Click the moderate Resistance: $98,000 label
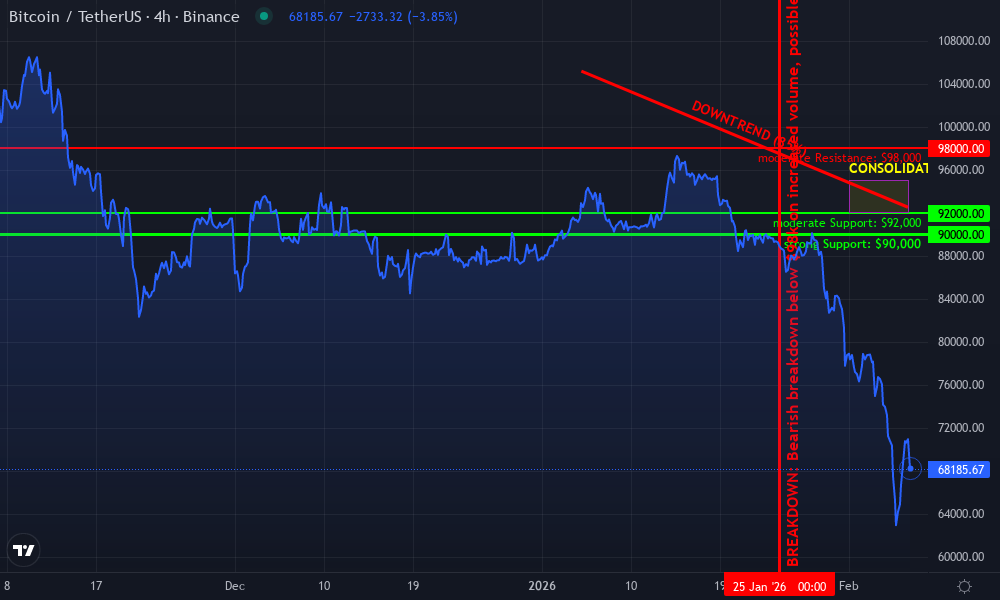This screenshot has width=1000, height=600. pos(838,158)
